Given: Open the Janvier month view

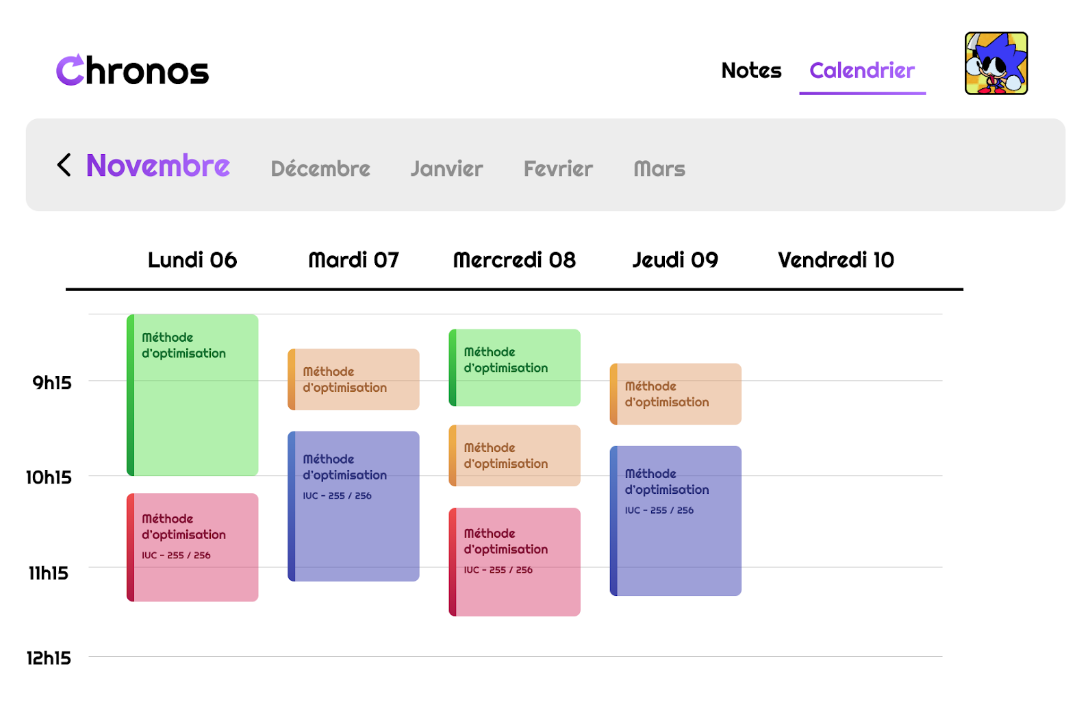Looking at the screenshot, I should [446, 168].
